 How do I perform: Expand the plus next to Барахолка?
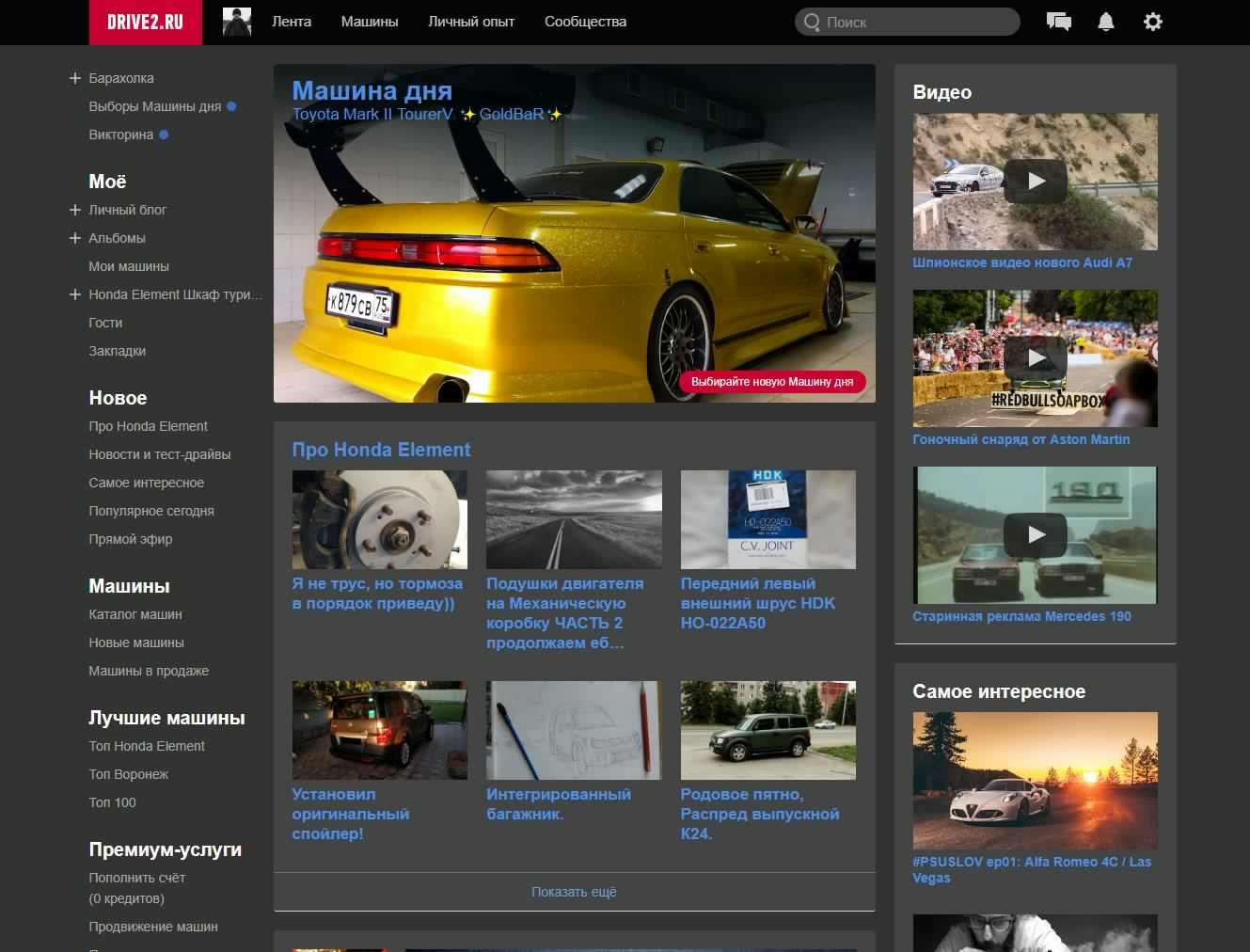(x=75, y=78)
